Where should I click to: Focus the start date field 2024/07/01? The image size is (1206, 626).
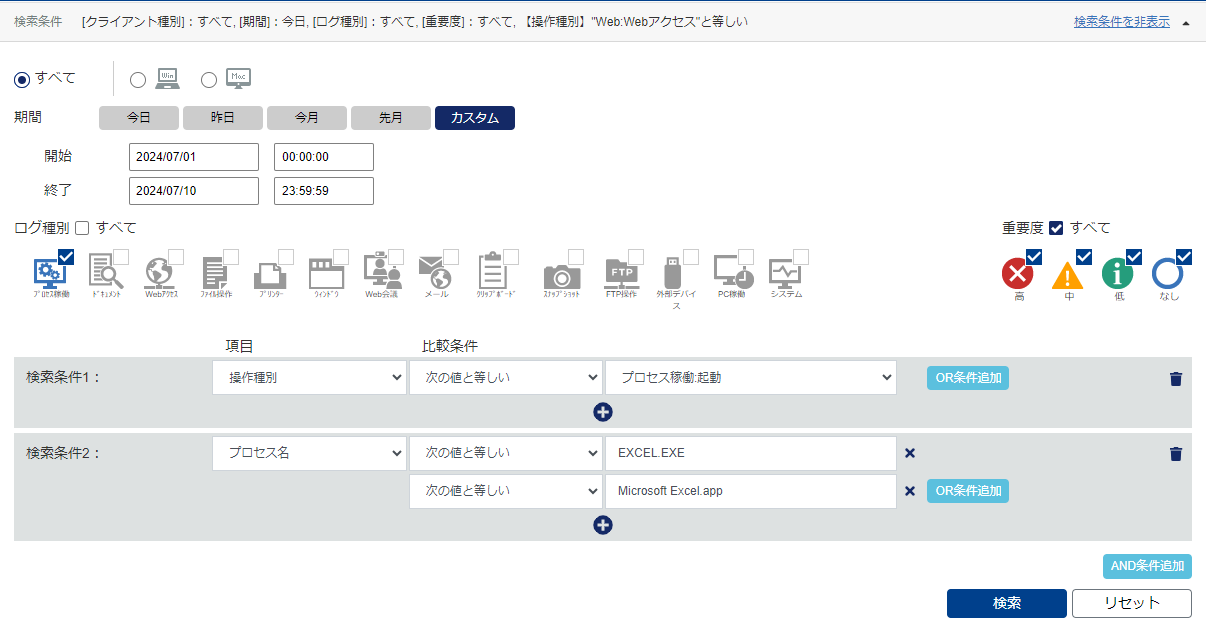pyautogui.click(x=194, y=157)
